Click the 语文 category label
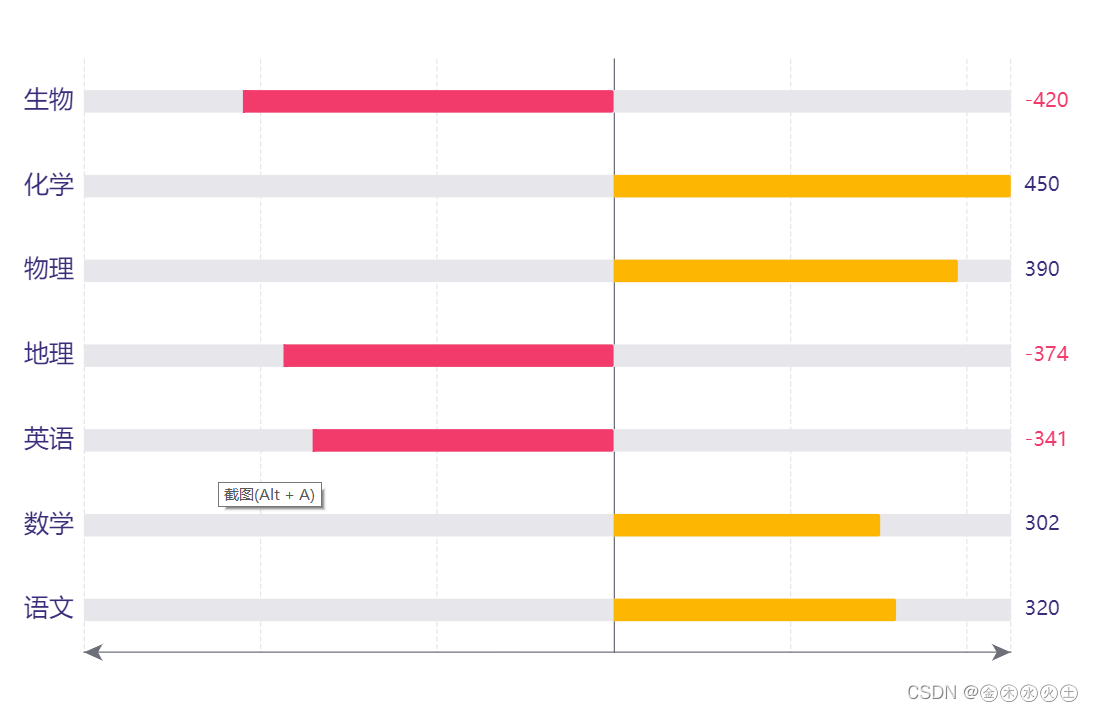1093x712 pixels. (49, 608)
